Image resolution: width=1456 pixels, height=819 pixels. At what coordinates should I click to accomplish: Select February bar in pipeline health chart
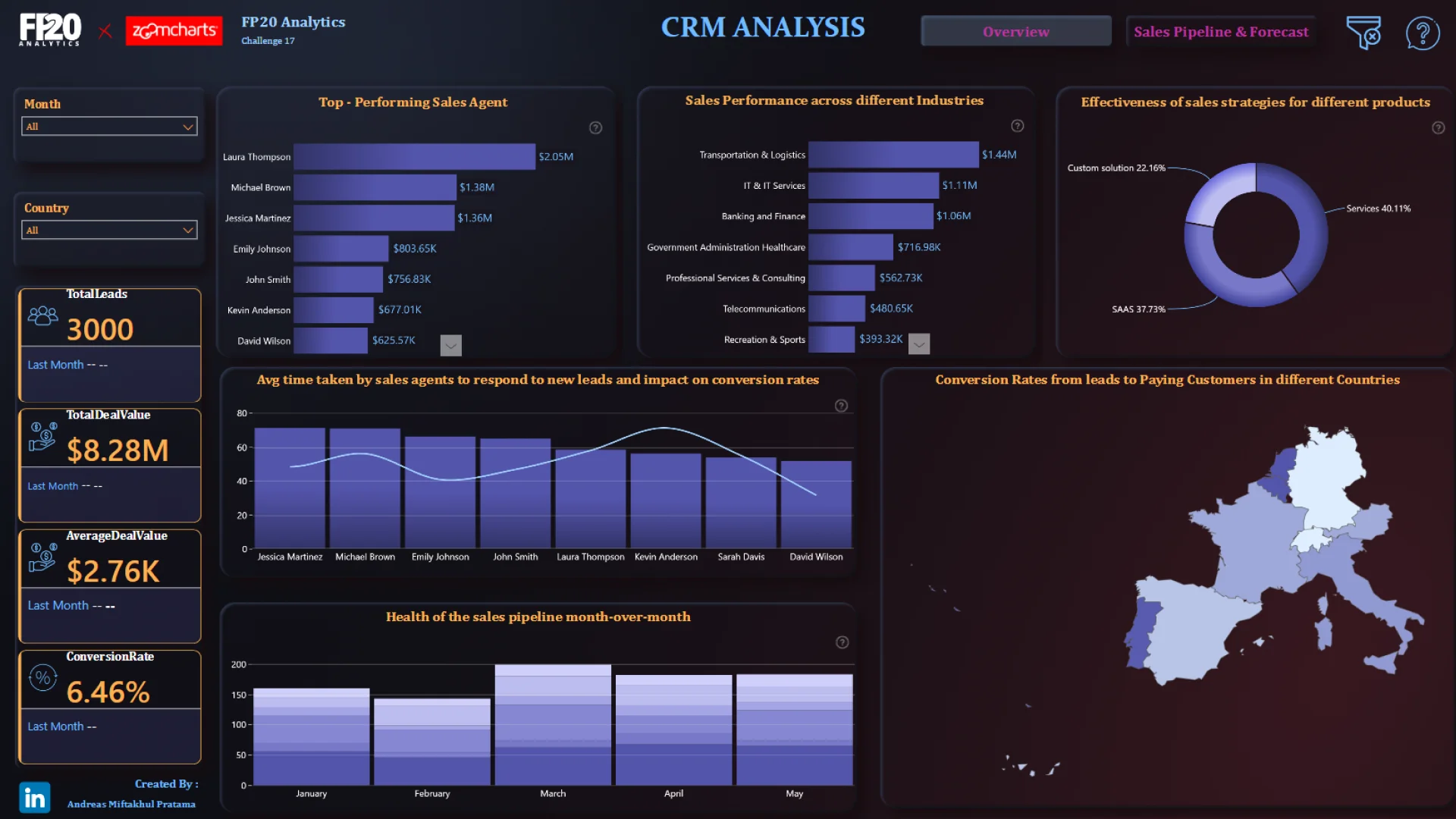tap(431, 742)
